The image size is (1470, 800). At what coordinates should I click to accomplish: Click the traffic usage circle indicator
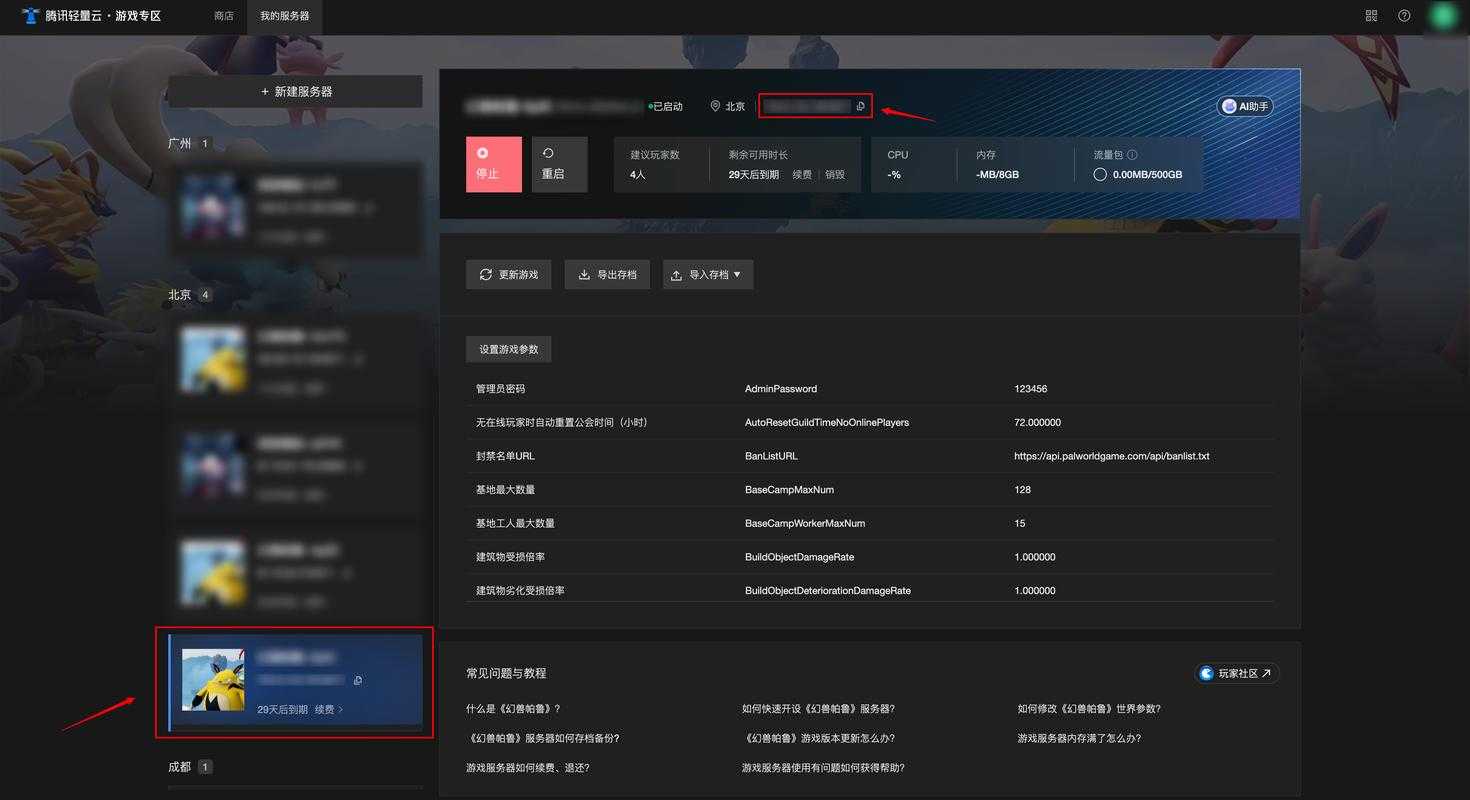1100,174
